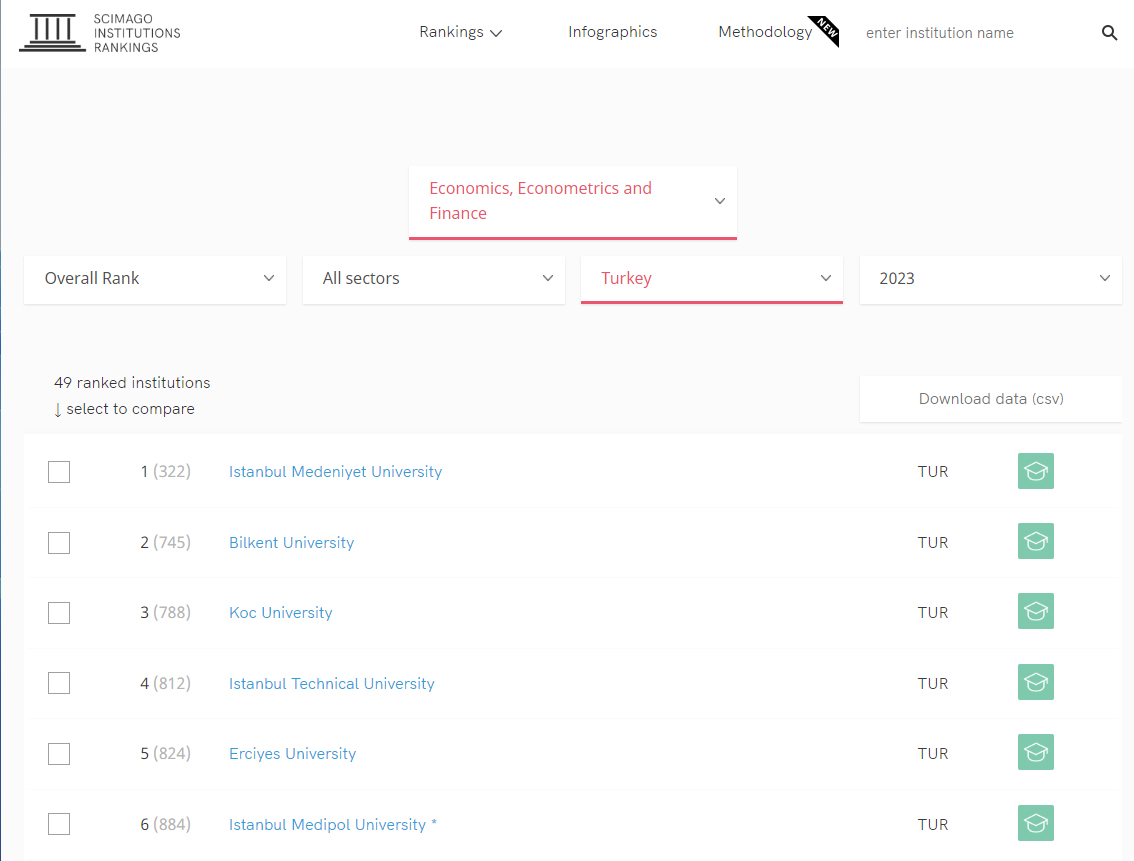The image size is (1134, 861).
Task: Expand the Rankings menu
Action: (461, 33)
